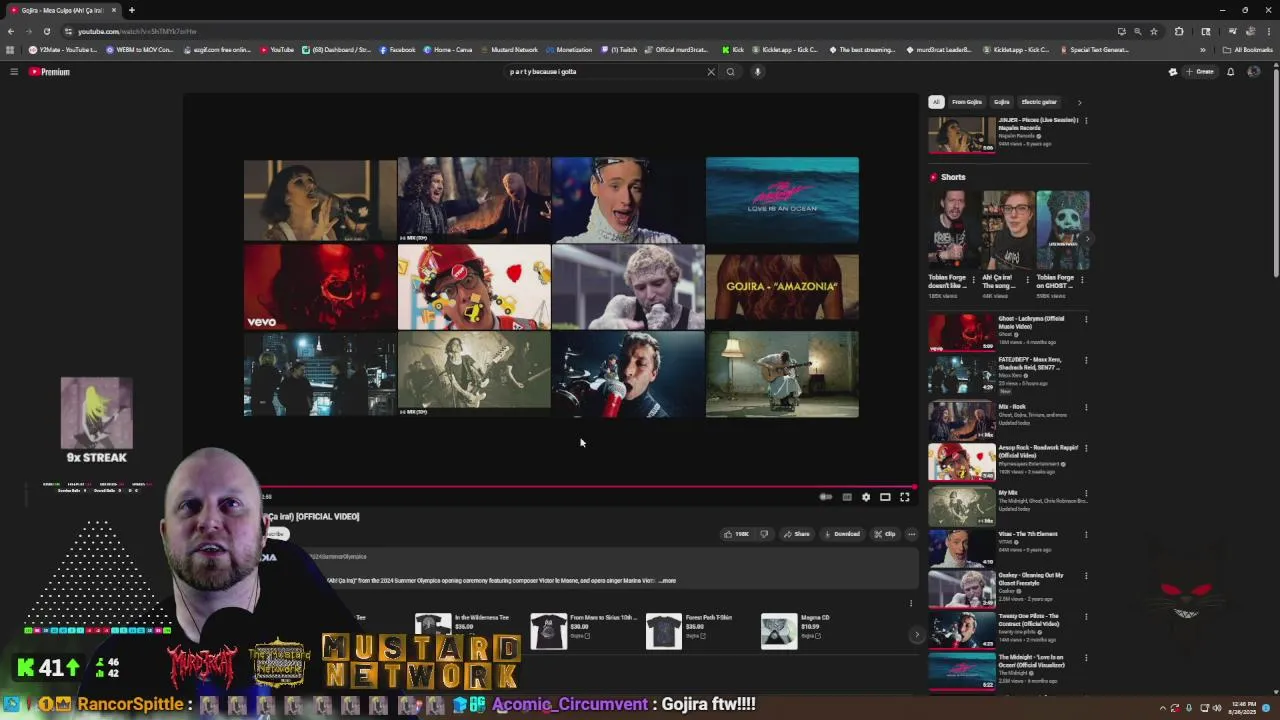
Task: Open options for Ghost Lachryma video
Action: click(1086, 320)
